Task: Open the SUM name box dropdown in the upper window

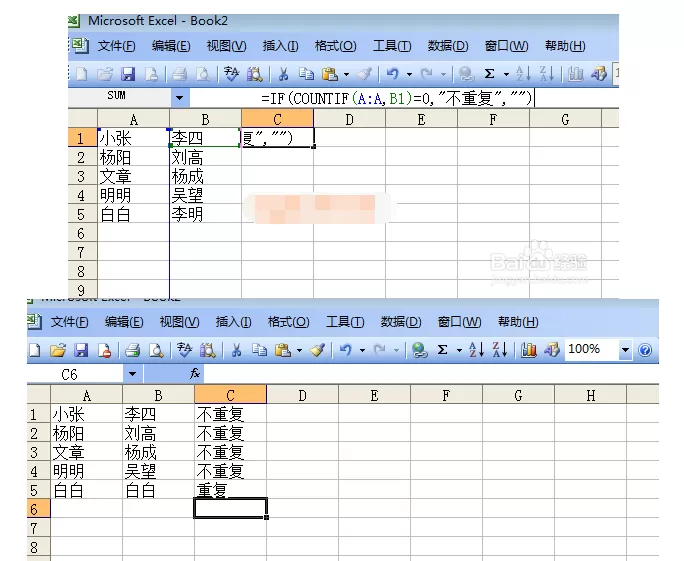Action: click(179, 98)
